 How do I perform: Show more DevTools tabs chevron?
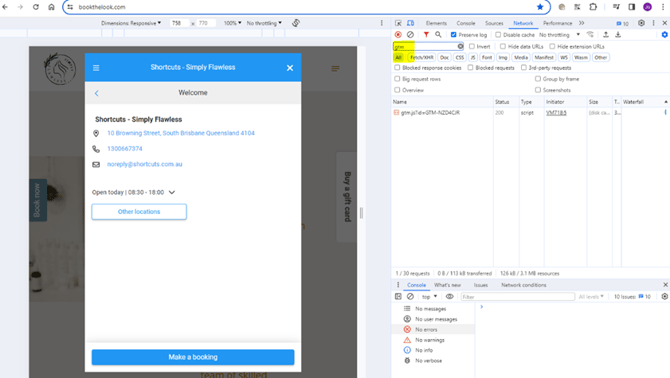click(582, 23)
